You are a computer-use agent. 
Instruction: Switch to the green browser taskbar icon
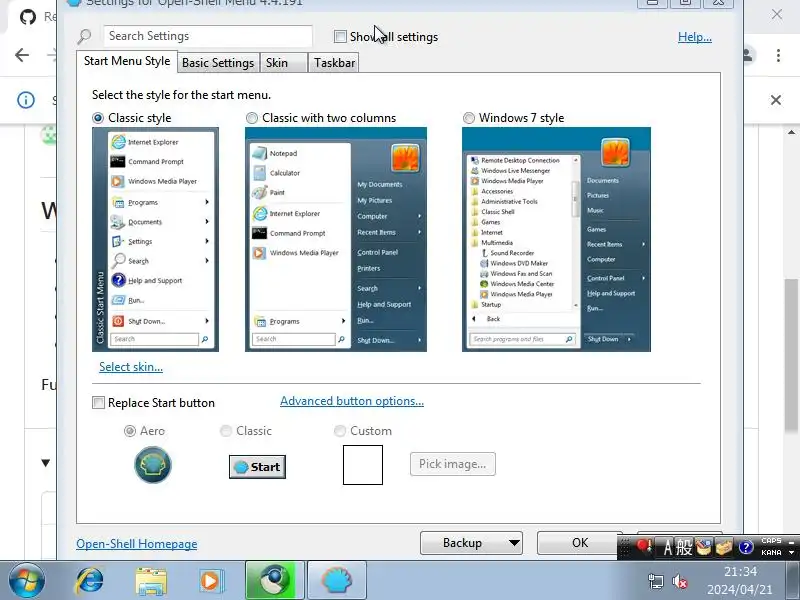pyautogui.click(x=274, y=580)
